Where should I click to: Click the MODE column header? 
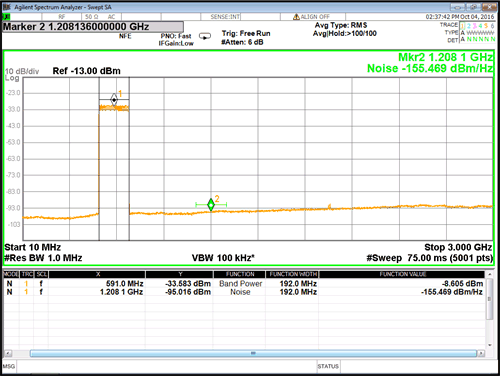click(x=11, y=274)
